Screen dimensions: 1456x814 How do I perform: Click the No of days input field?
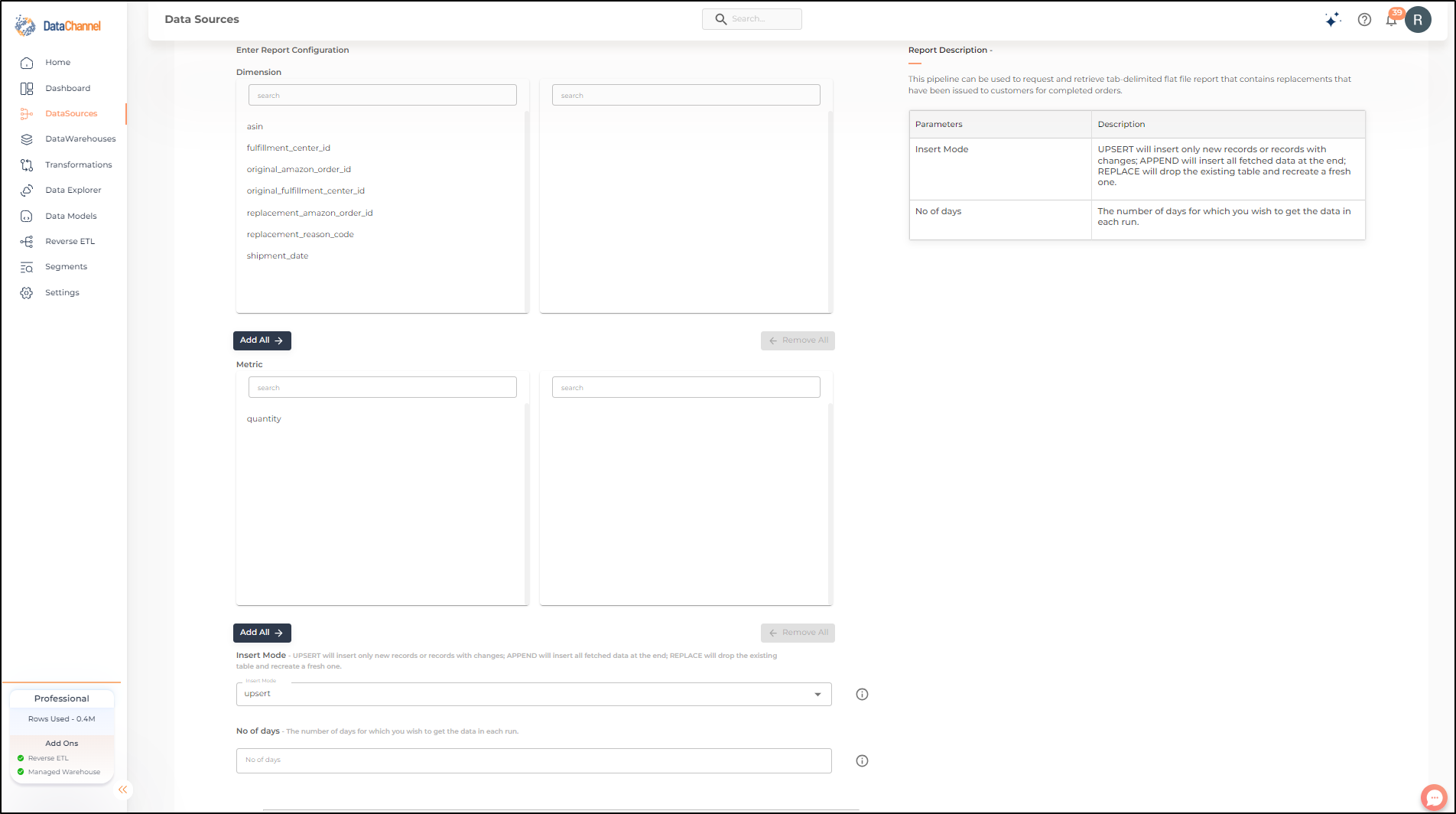tap(534, 761)
